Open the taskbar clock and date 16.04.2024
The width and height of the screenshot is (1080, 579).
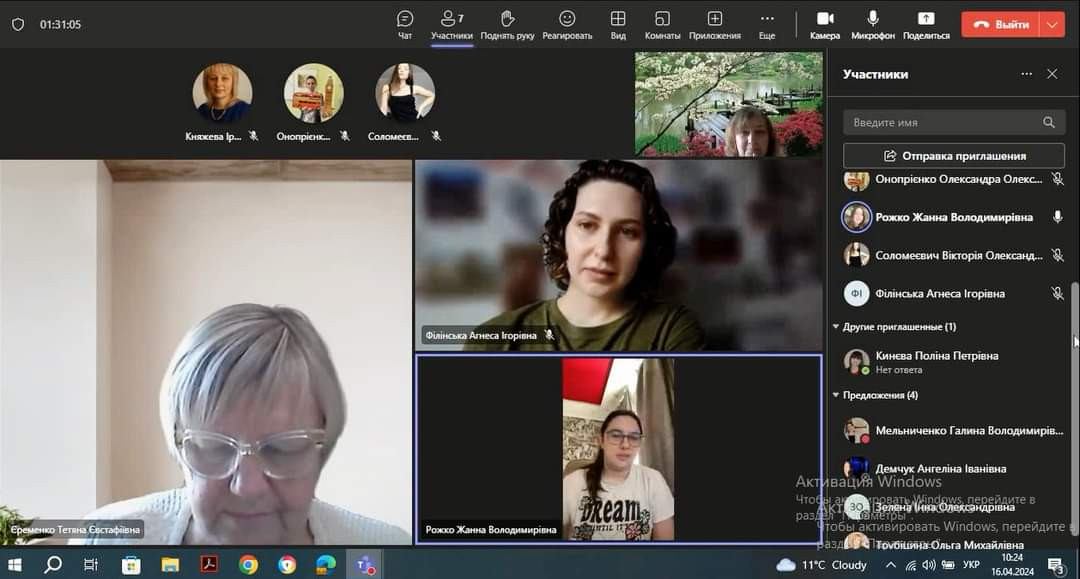(x=1012, y=565)
